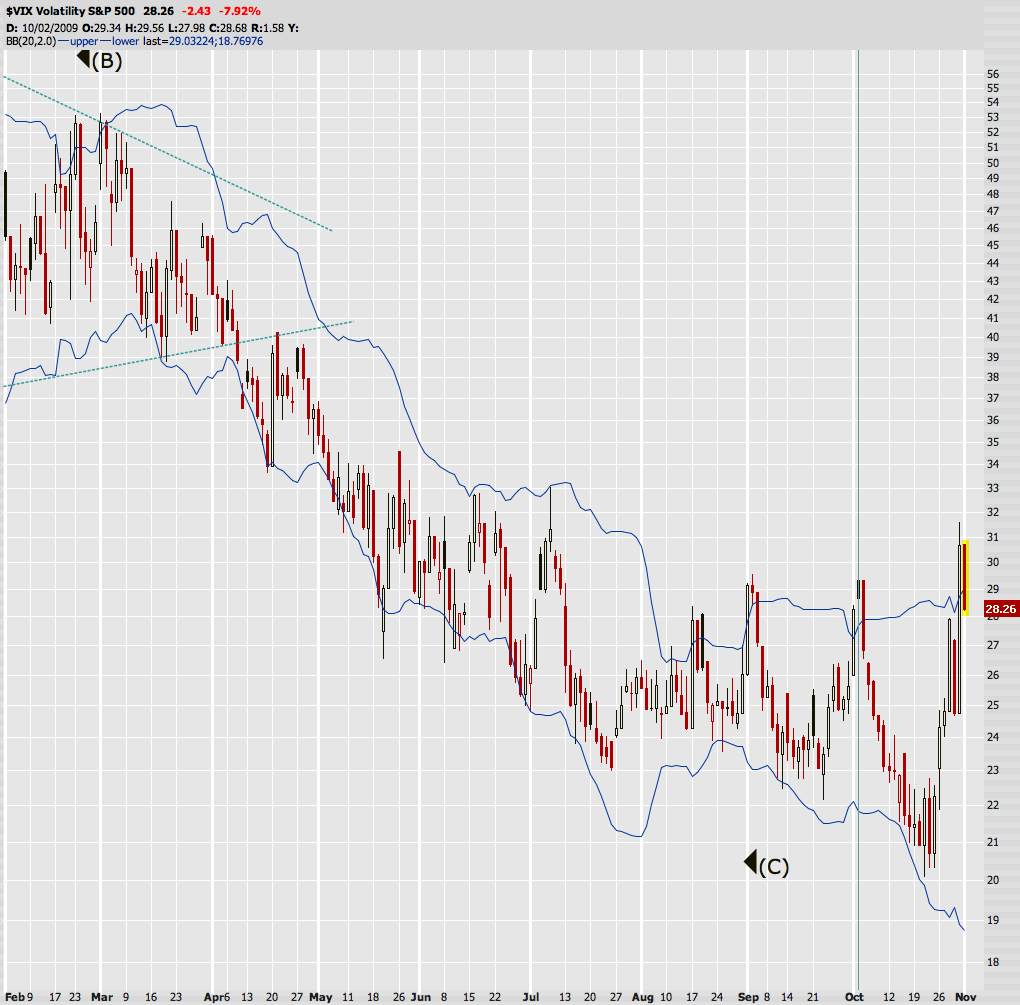Viewport: 1020px width, 1005px height.
Task: Click the 18 price level on axis
Action: coord(993,962)
